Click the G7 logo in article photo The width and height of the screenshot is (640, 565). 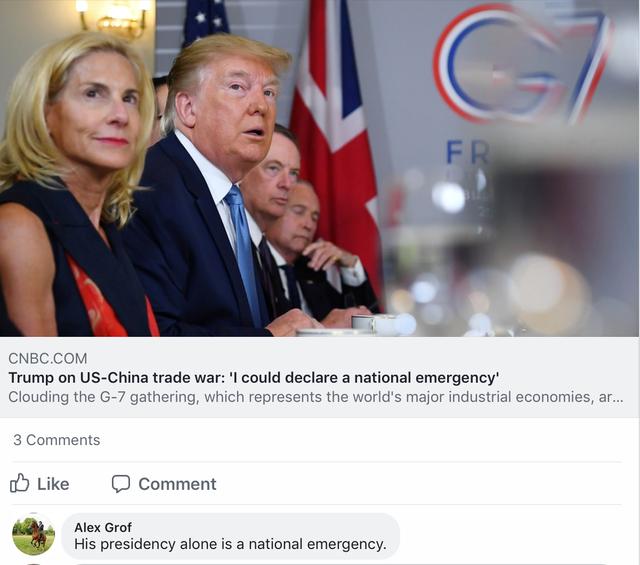(x=521, y=65)
